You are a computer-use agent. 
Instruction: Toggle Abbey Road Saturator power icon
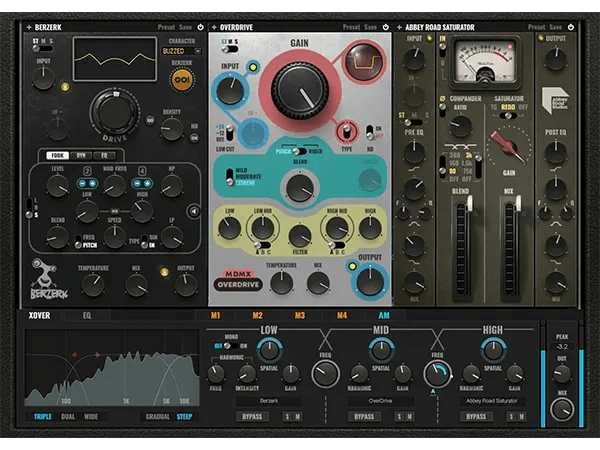tap(571, 27)
